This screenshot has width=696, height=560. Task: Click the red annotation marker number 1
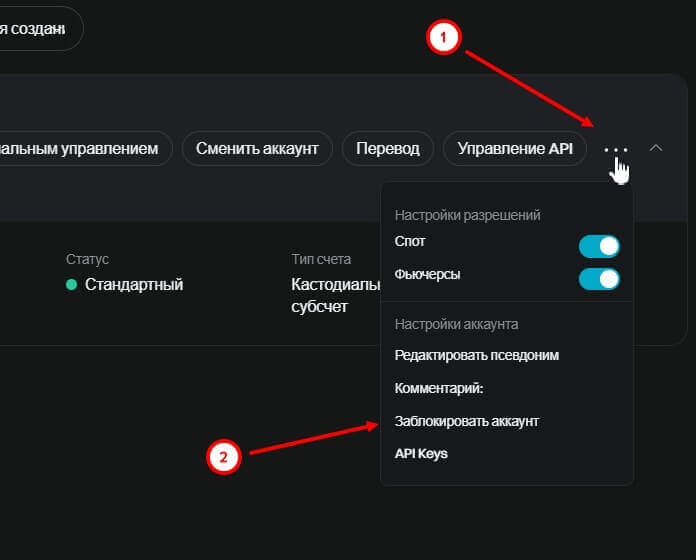[x=443, y=37]
